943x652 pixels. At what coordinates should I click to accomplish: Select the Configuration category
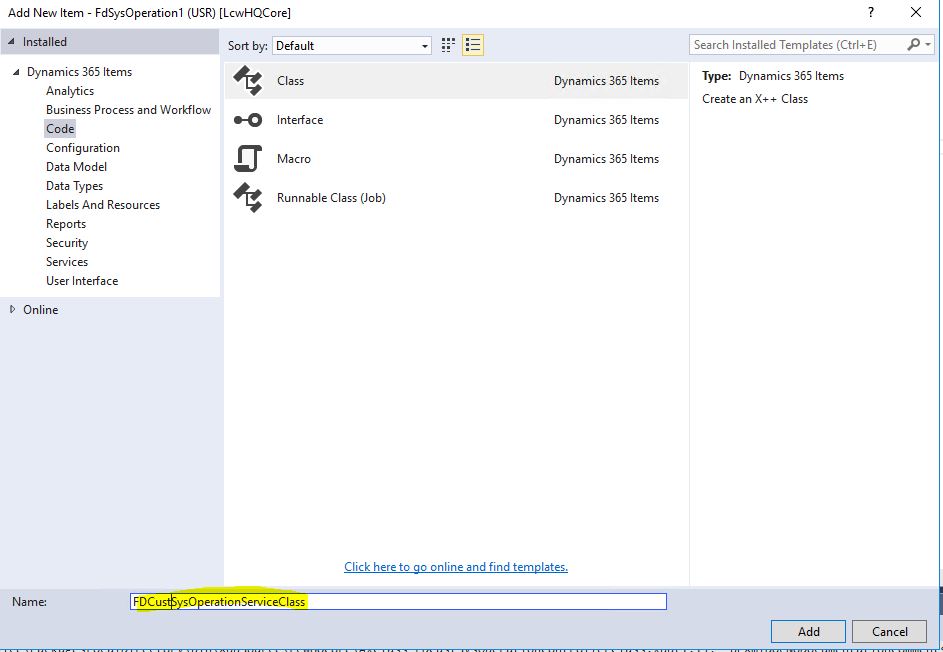point(83,148)
